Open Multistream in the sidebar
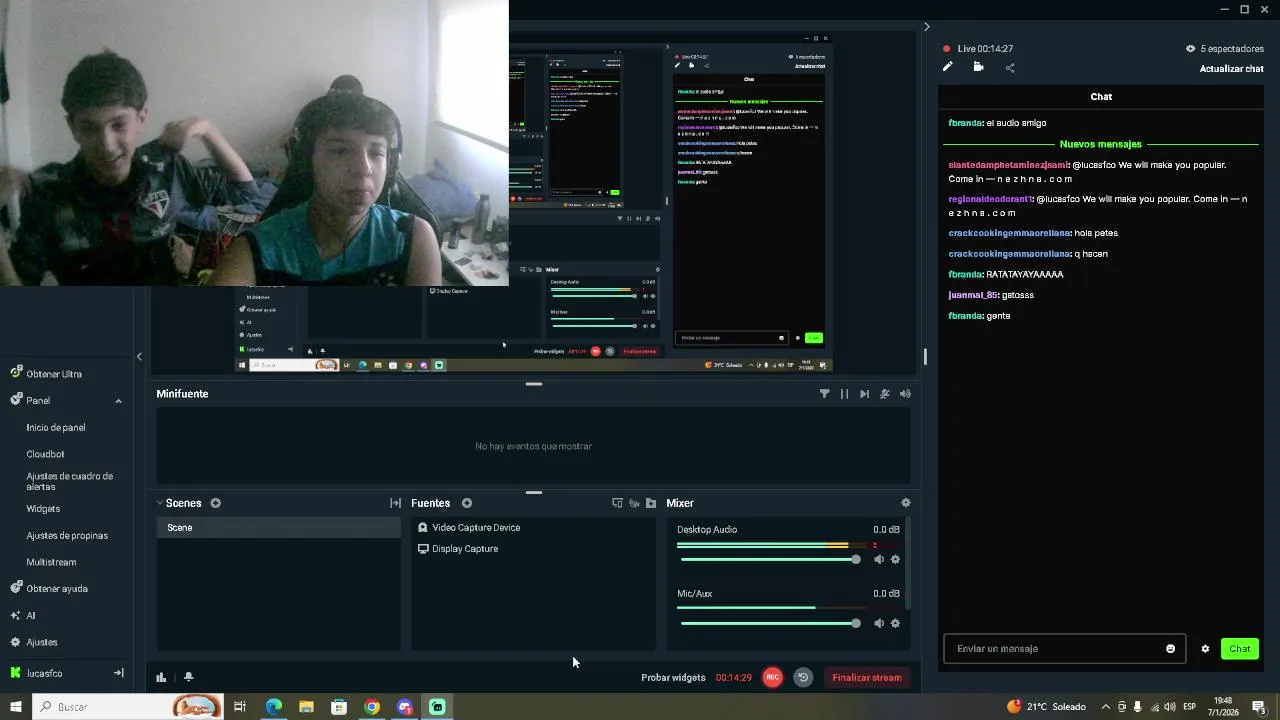 tap(51, 562)
